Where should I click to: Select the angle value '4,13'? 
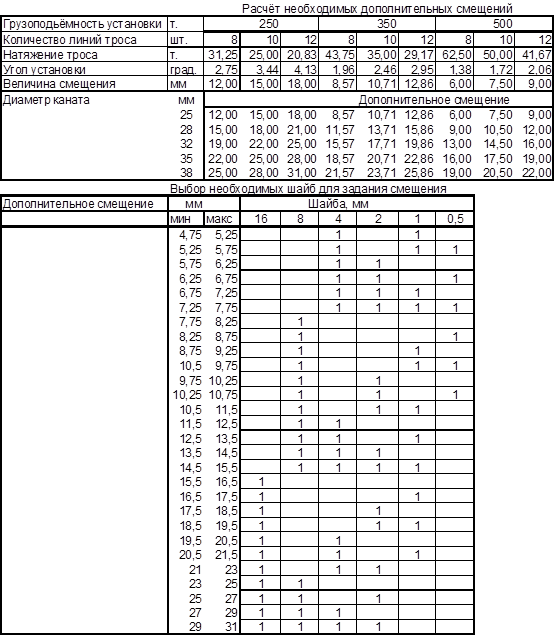[x=305, y=70]
